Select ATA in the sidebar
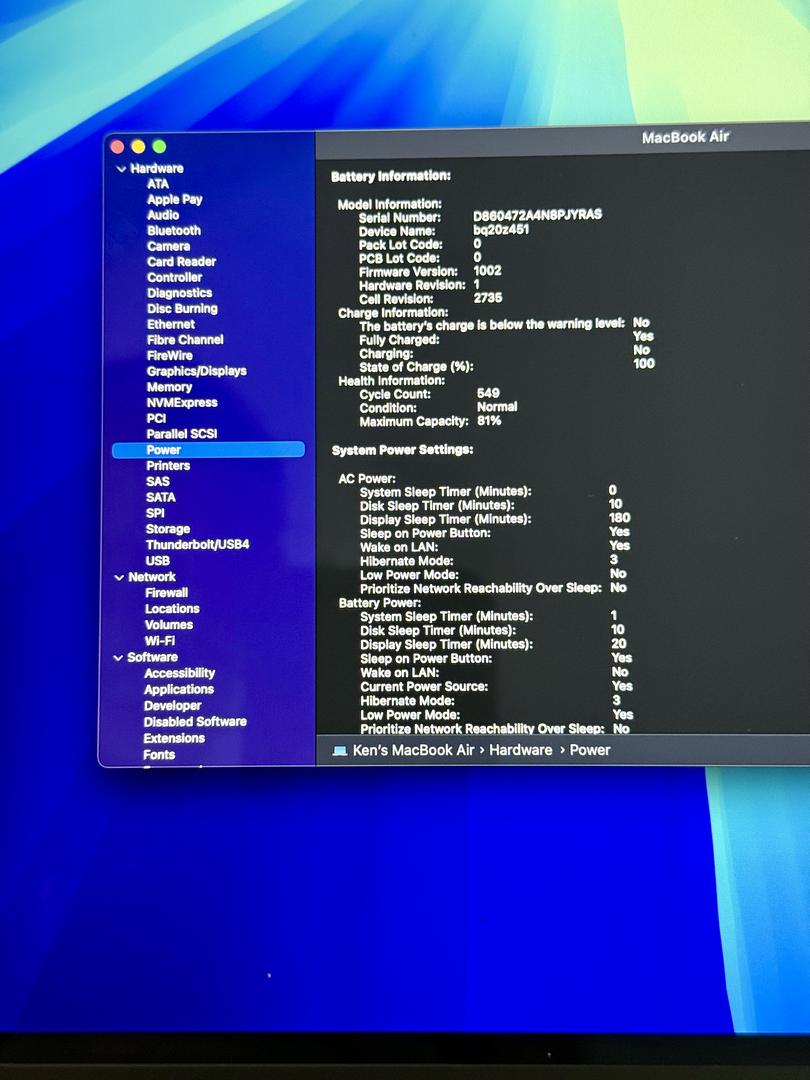Screen dimensions: 810x1080 [x=158, y=184]
